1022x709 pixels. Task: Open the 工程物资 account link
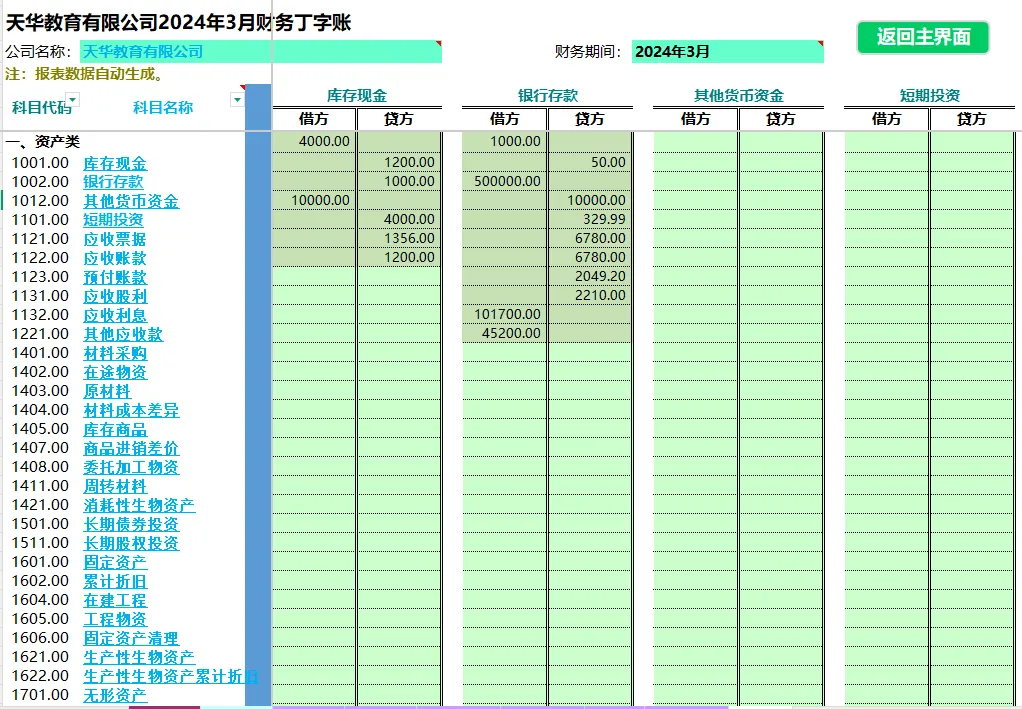pyautogui.click(x=115, y=618)
